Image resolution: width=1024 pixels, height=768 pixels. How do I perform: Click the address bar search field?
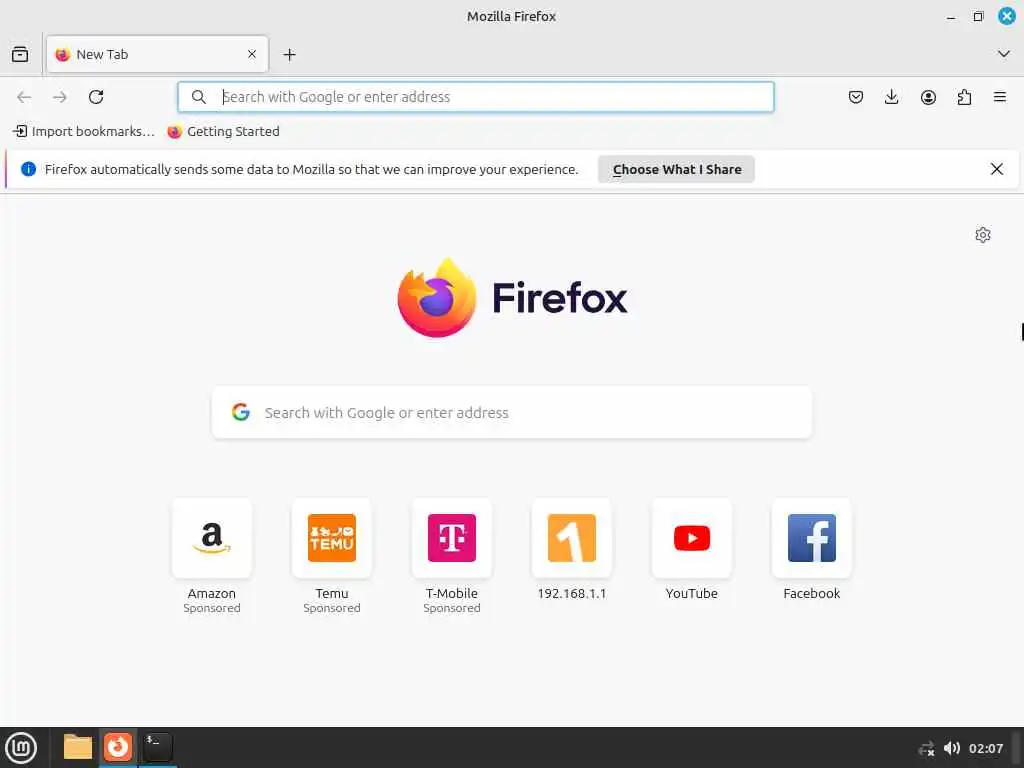476,97
